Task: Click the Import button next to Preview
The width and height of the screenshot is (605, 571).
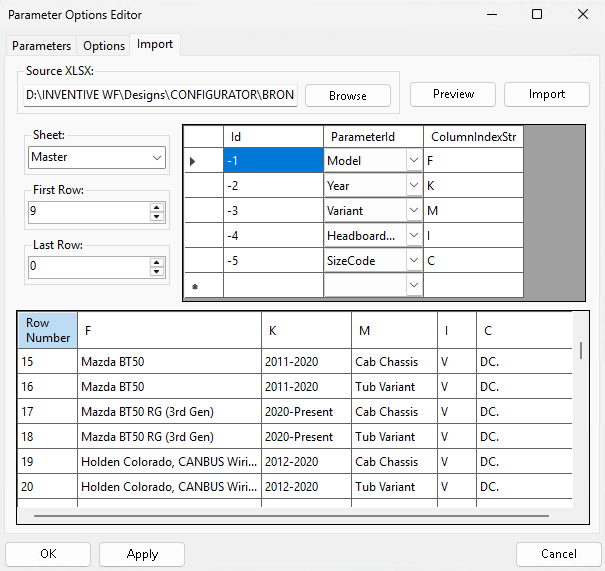Action: (x=547, y=94)
